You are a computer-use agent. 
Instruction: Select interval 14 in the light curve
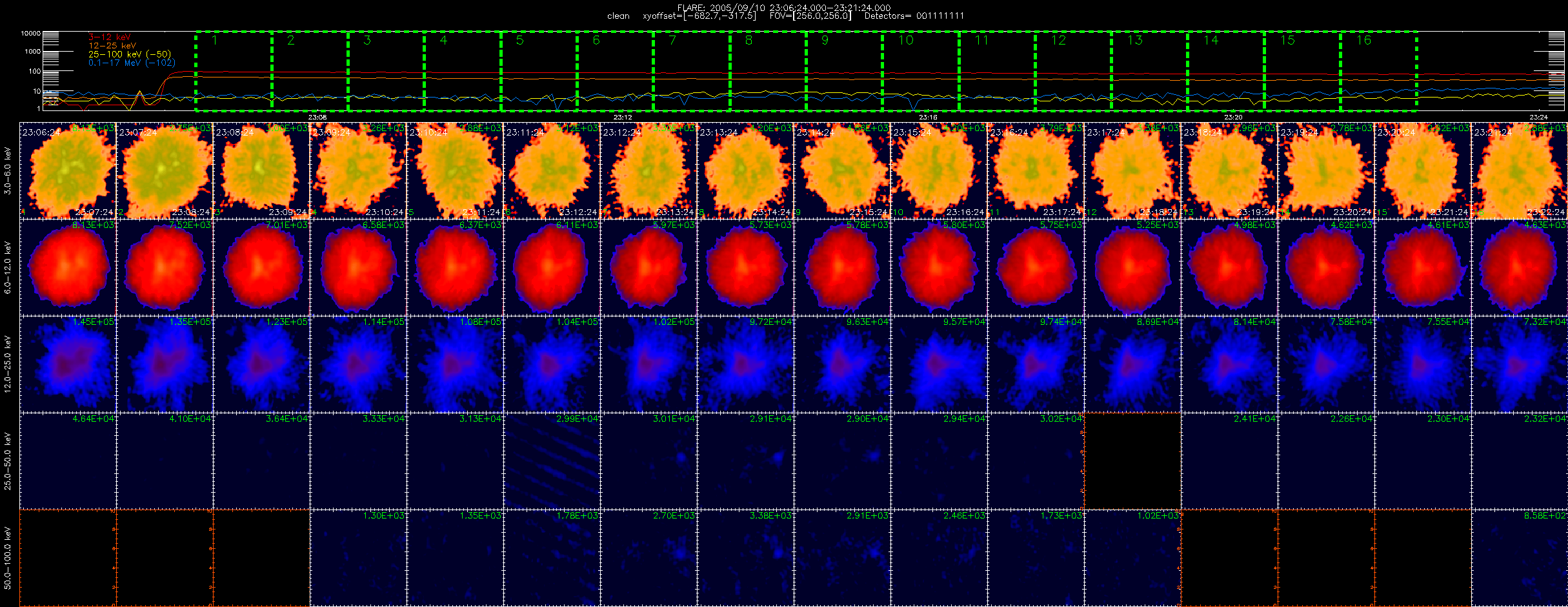(1226, 70)
